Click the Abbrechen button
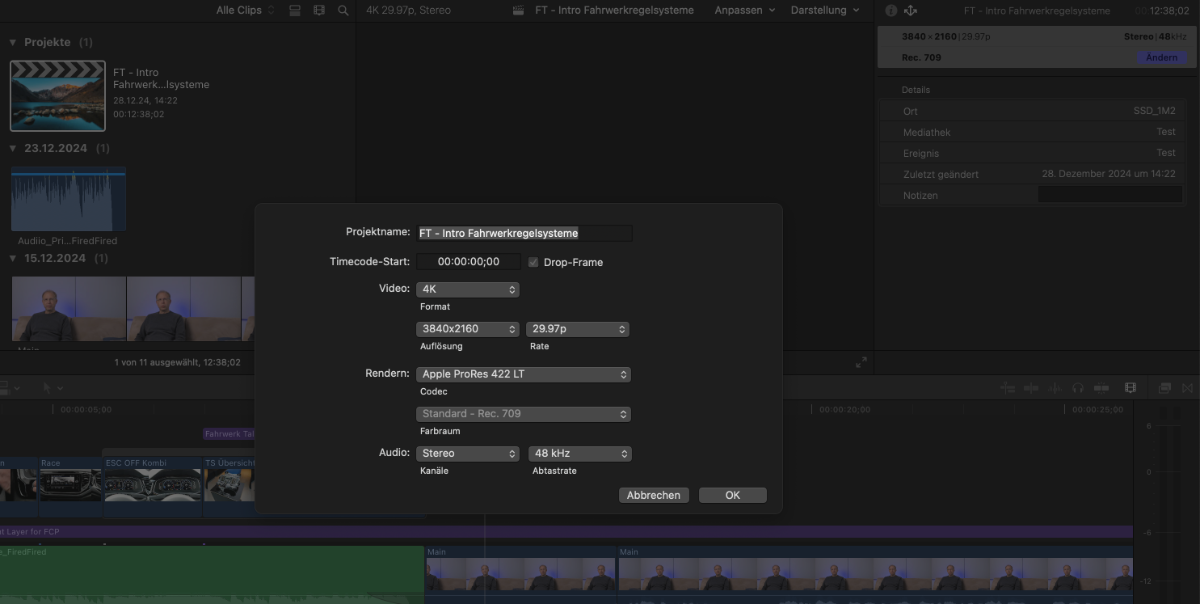Viewport: 1200px width, 604px height. coord(654,495)
